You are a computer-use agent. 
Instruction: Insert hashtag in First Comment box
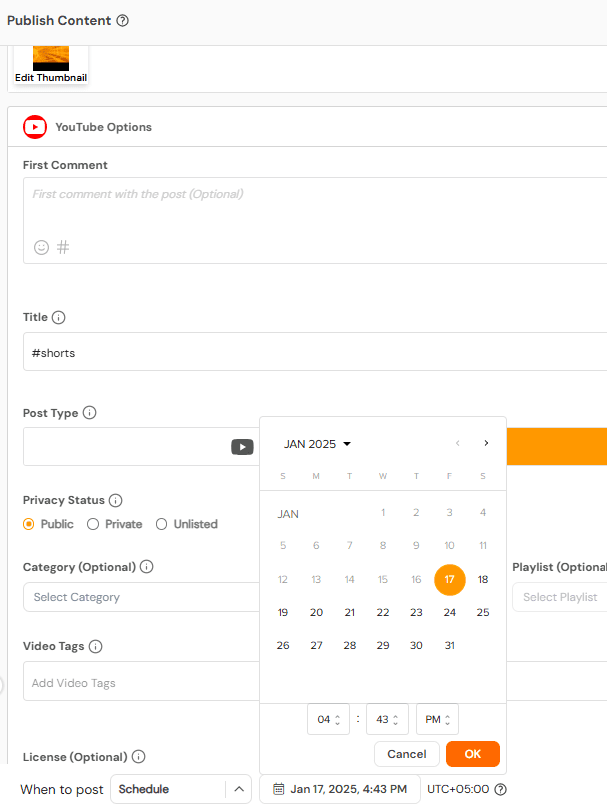coord(63,247)
